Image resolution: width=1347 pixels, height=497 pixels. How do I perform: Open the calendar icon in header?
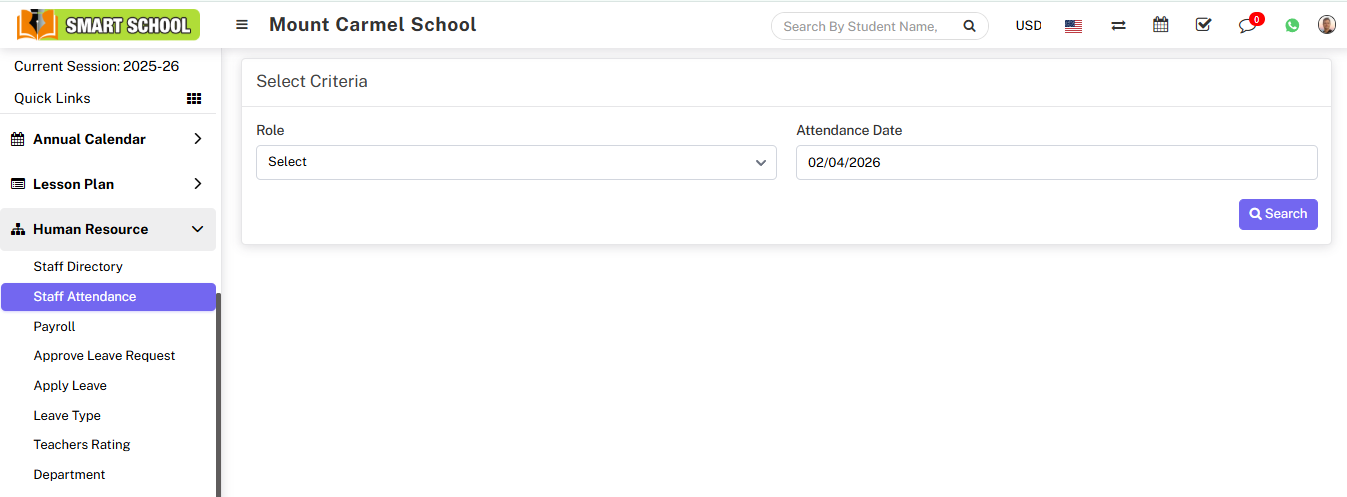(x=1161, y=25)
